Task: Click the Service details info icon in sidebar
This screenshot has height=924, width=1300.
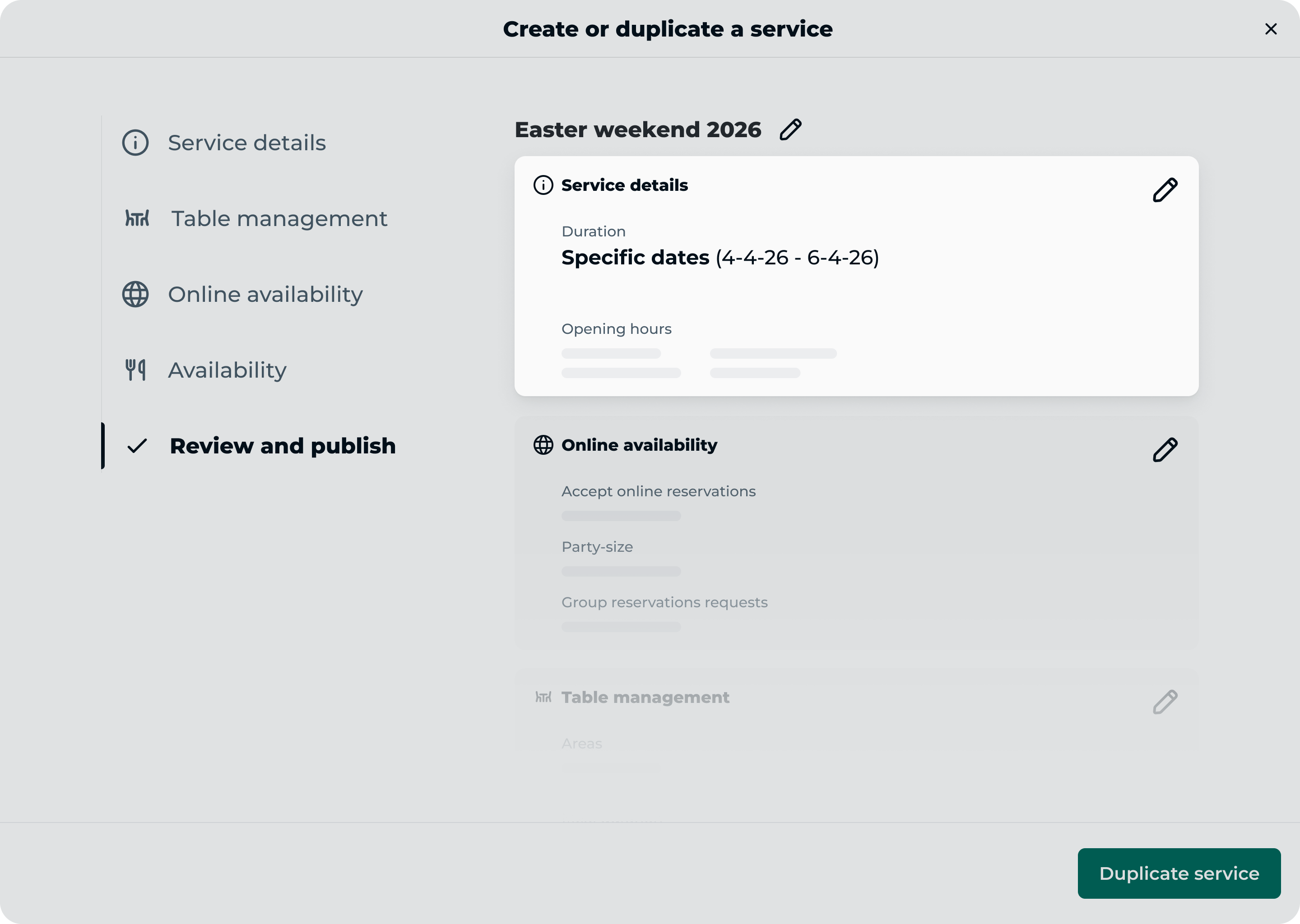Action: click(135, 142)
